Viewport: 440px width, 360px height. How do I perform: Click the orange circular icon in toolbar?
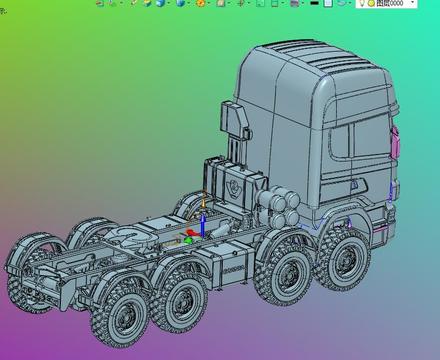coord(201,3)
